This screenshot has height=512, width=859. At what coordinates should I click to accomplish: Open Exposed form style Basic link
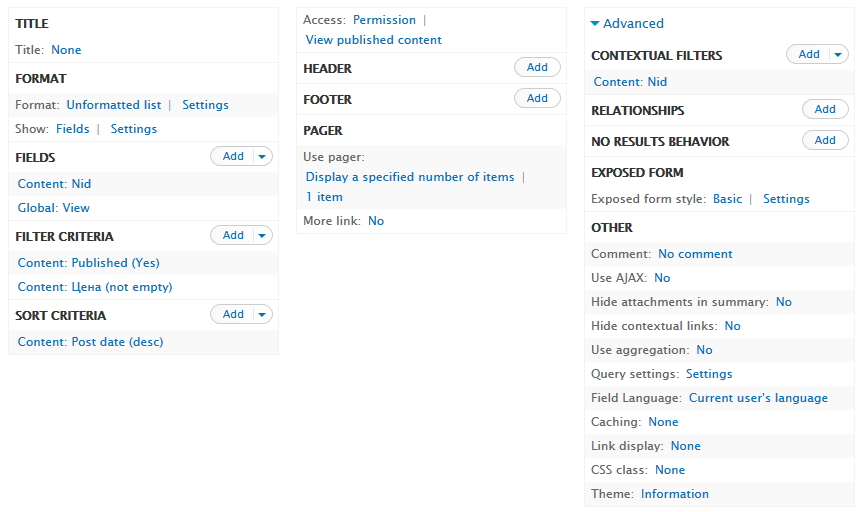[x=727, y=199]
